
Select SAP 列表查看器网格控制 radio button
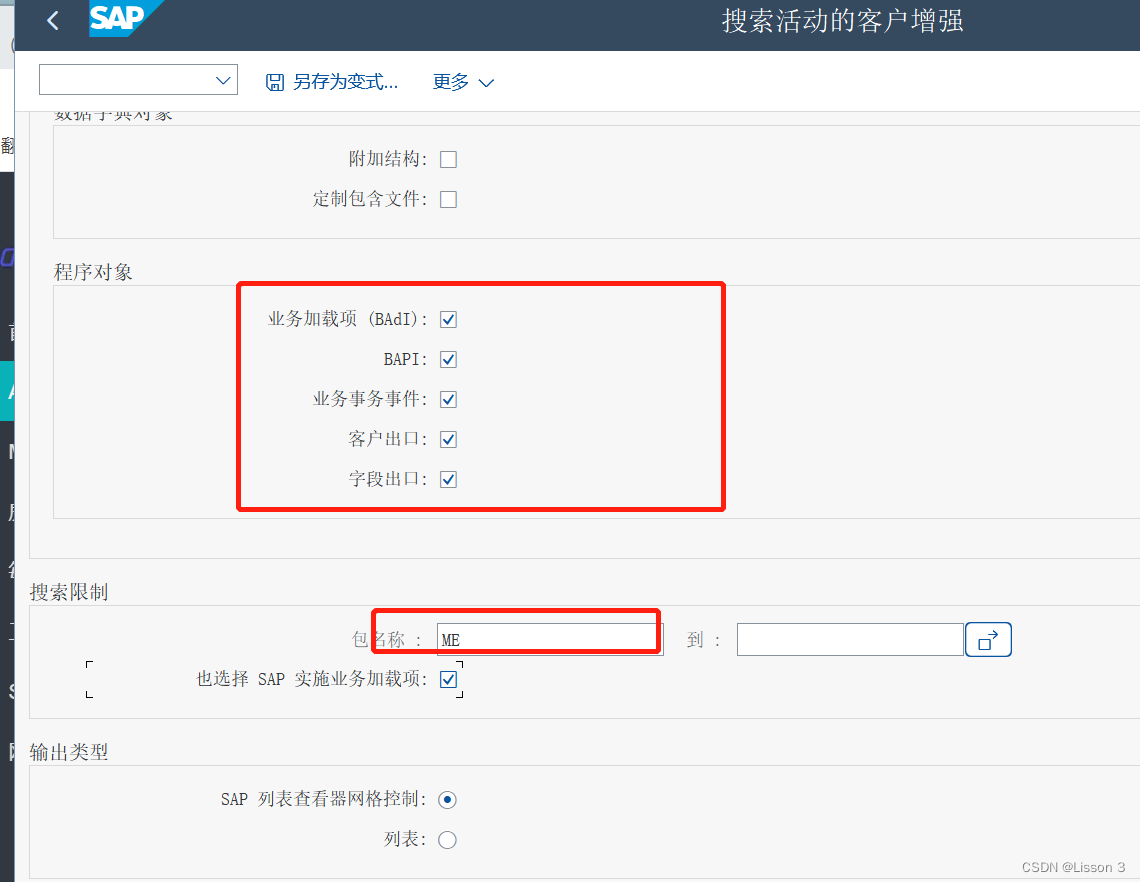447,800
